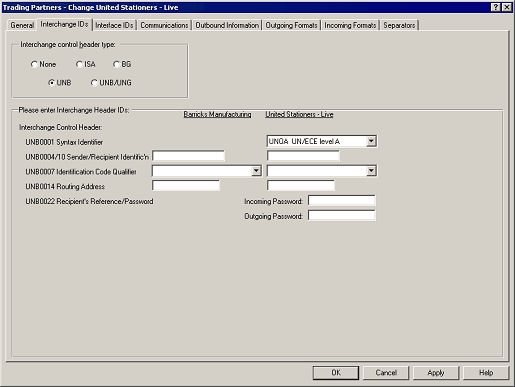Open Help for this dialog
Viewport: 515px width, 387px height.
coord(486,373)
